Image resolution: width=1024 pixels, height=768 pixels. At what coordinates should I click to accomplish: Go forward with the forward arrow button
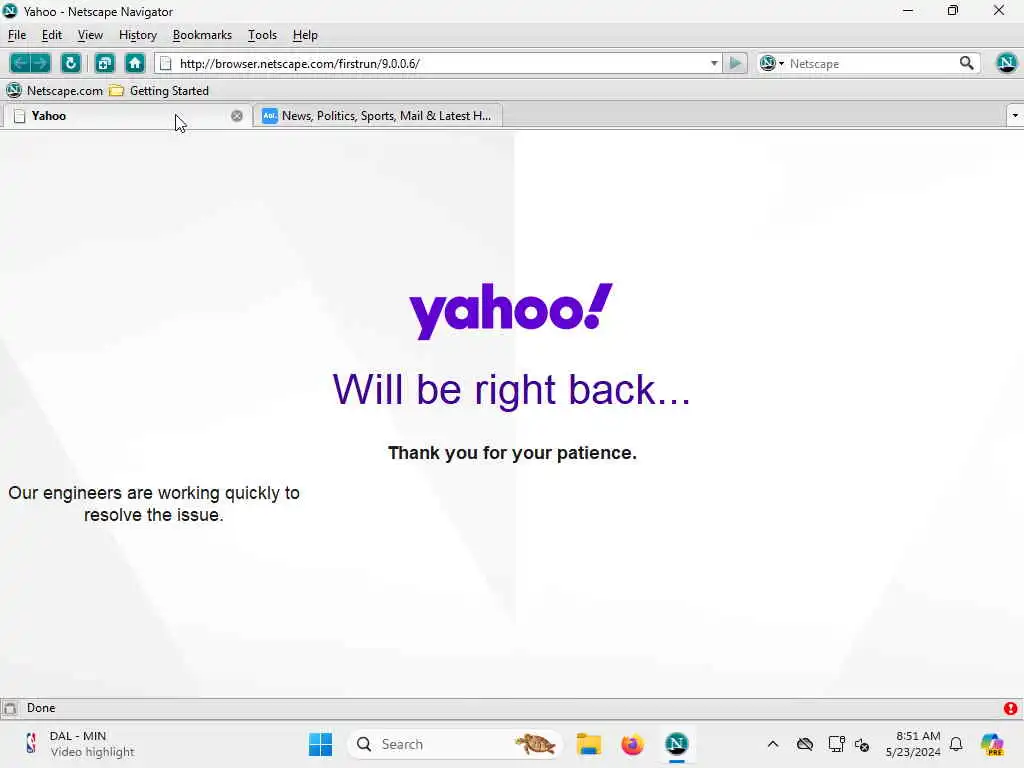(x=40, y=63)
